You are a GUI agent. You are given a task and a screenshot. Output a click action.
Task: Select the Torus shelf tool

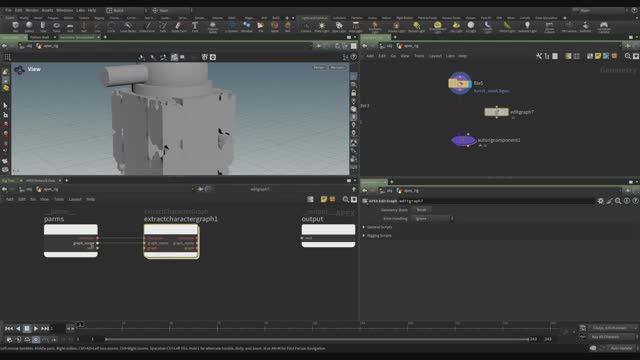click(56, 27)
